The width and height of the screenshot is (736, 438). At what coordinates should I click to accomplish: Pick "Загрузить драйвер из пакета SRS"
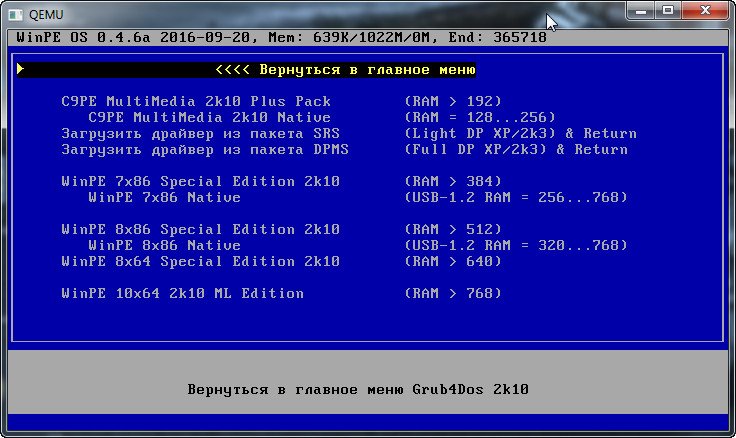(x=200, y=134)
